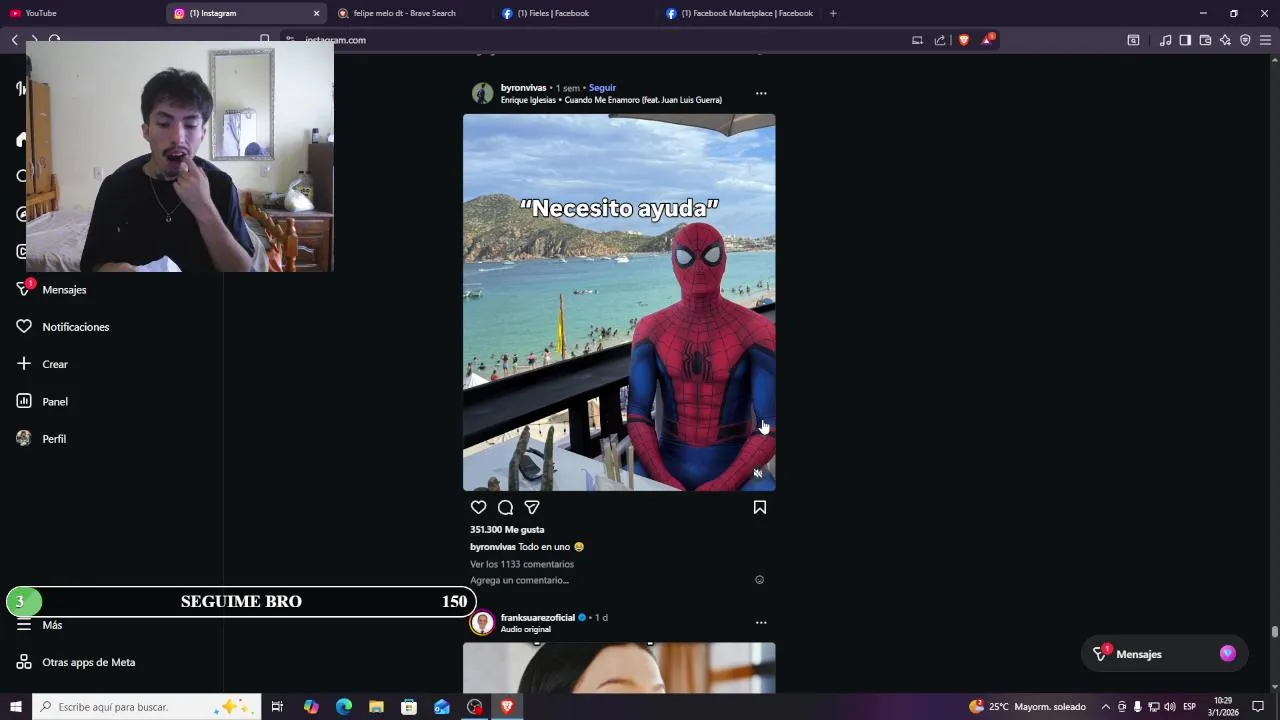Open the floating Mensajes chat button
Viewport: 1280px width, 720px height.
pos(1166,654)
